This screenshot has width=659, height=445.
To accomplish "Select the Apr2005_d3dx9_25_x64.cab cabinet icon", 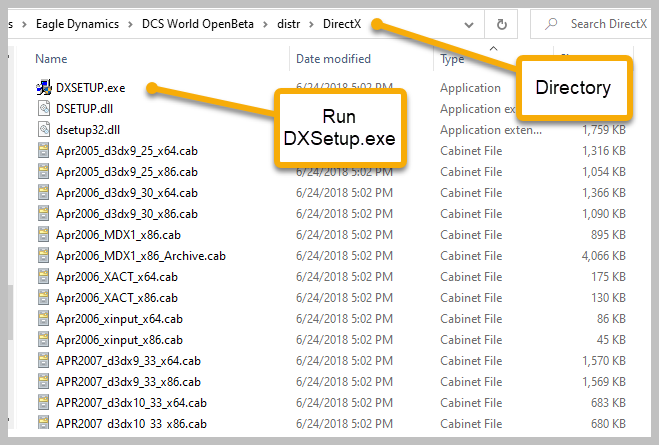I will [43, 151].
